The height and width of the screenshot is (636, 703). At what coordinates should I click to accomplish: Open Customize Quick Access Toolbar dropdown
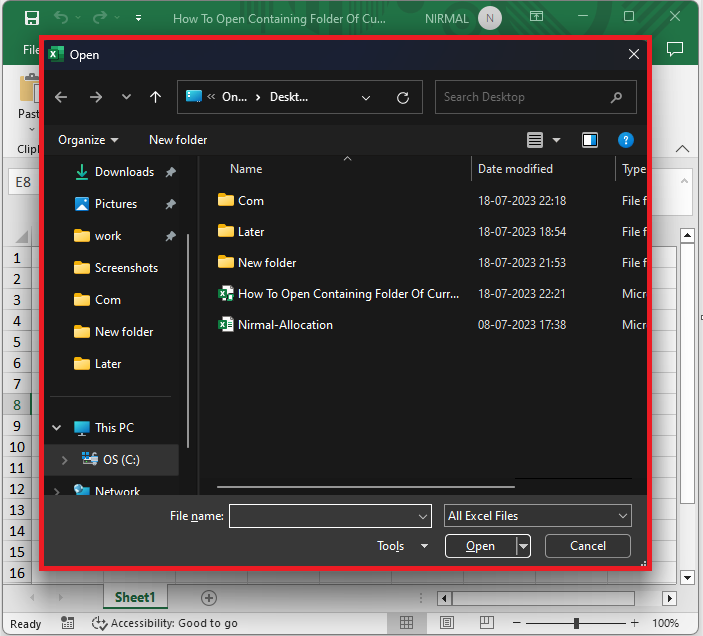(139, 18)
